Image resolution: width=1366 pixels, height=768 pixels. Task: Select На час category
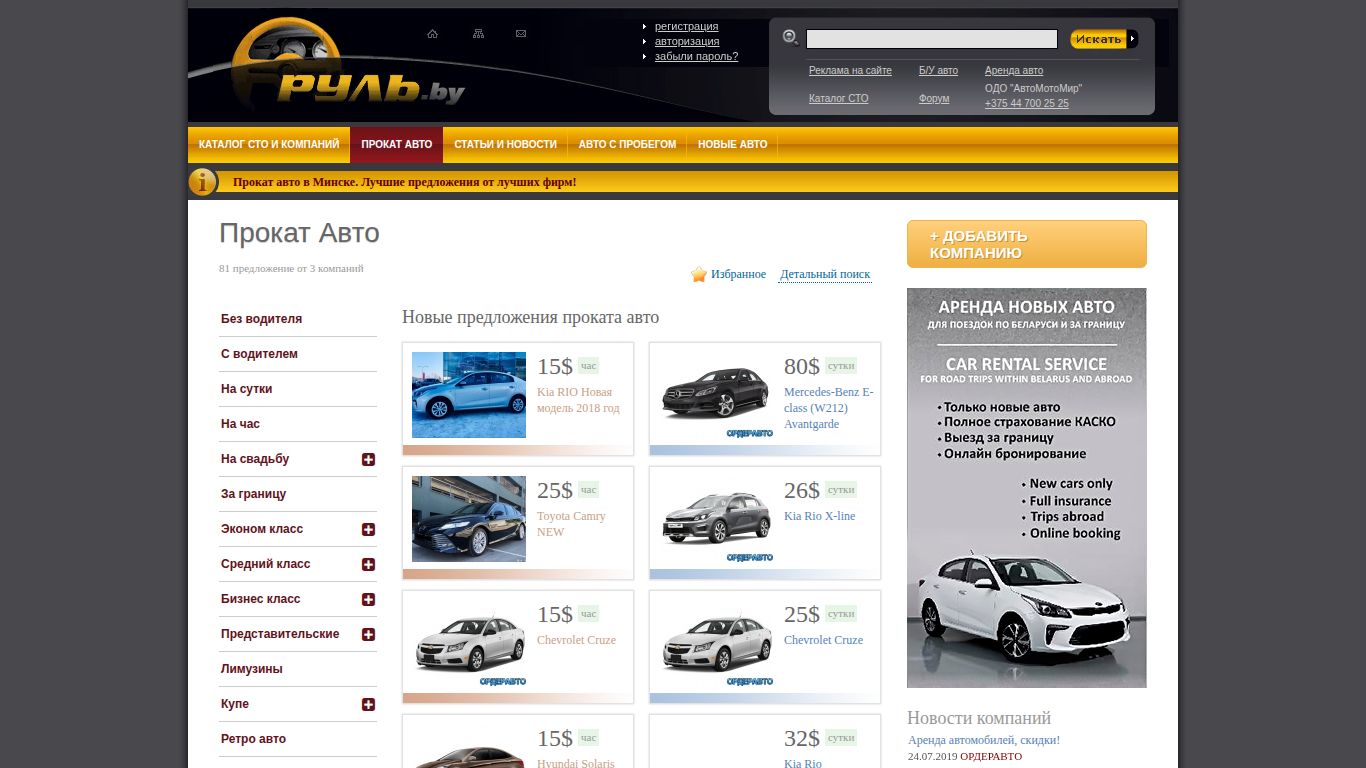pyautogui.click(x=240, y=424)
